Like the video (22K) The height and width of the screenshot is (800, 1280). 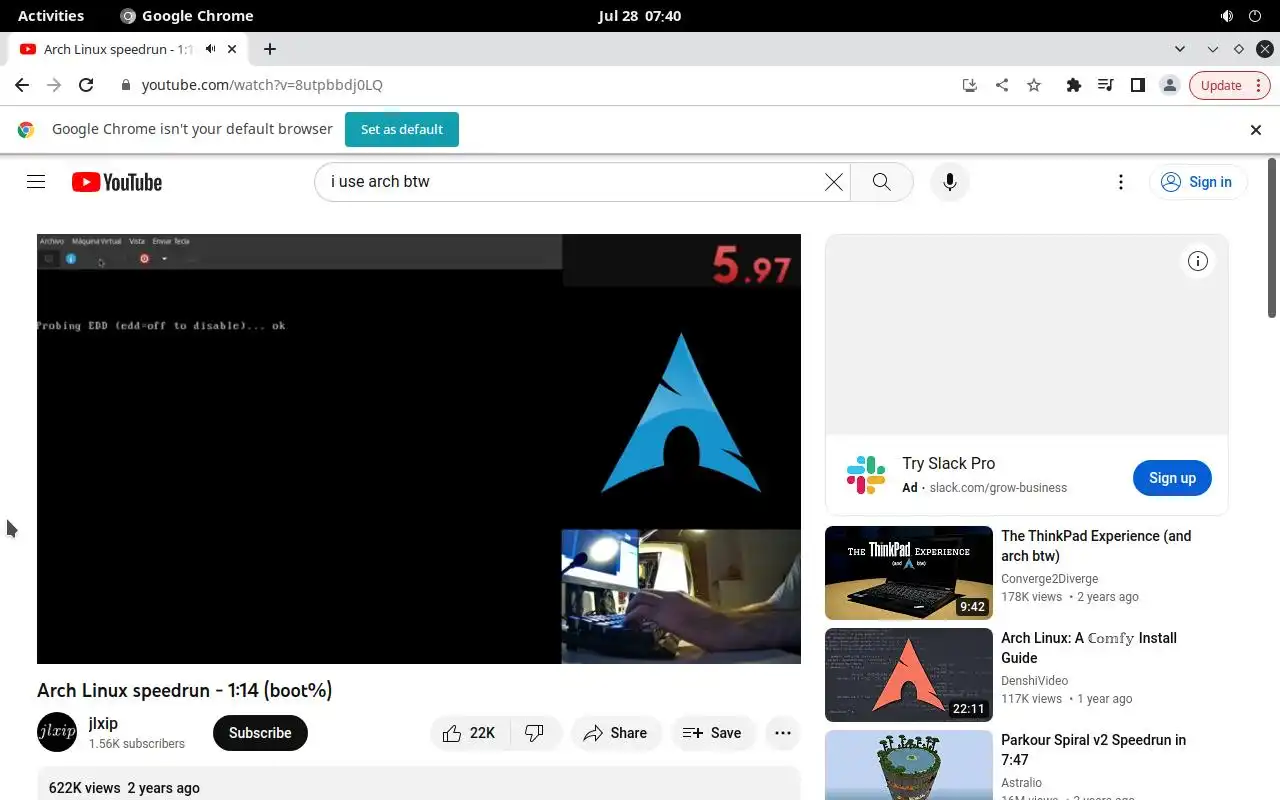click(x=470, y=733)
